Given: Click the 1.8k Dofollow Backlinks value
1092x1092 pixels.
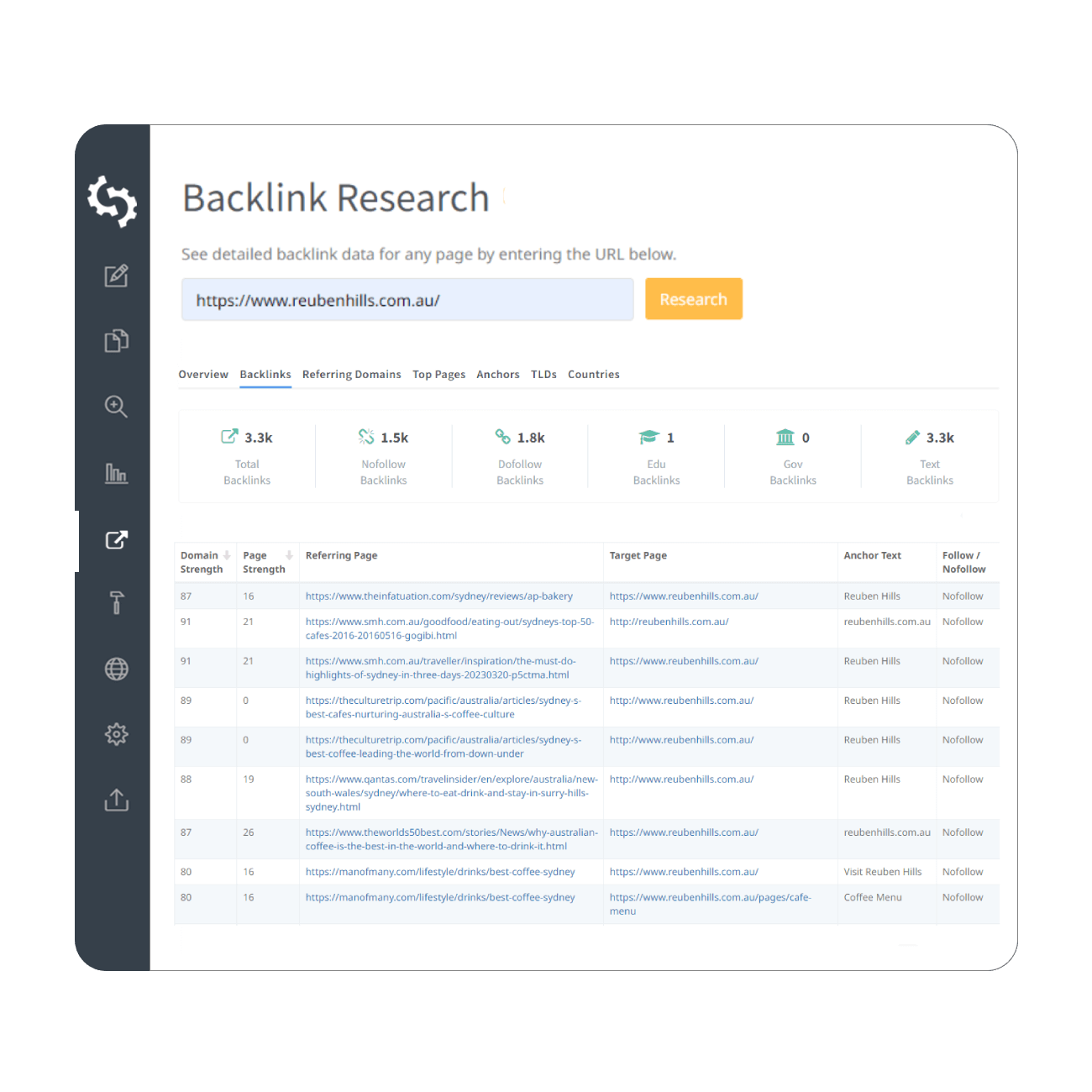Looking at the screenshot, I should click(x=531, y=438).
